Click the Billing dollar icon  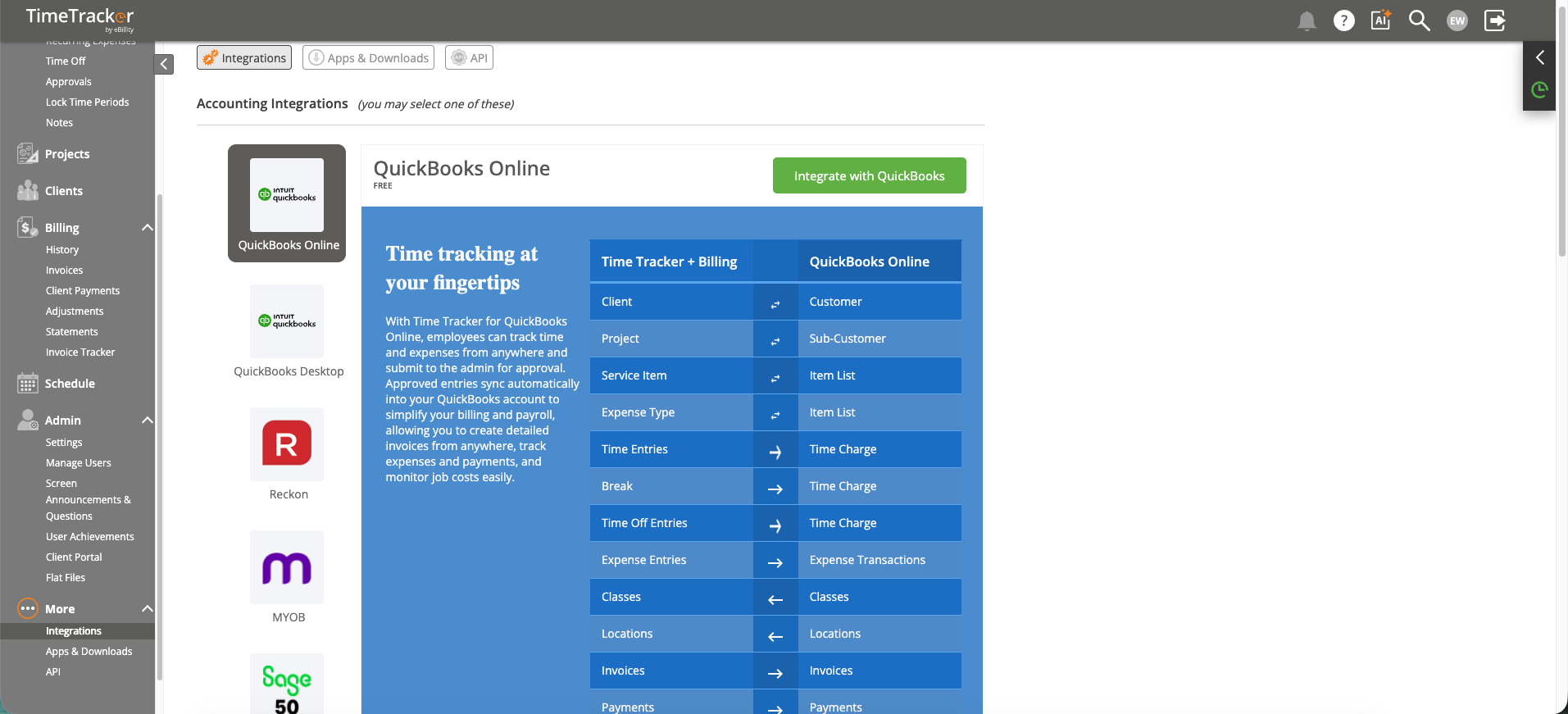(28, 227)
